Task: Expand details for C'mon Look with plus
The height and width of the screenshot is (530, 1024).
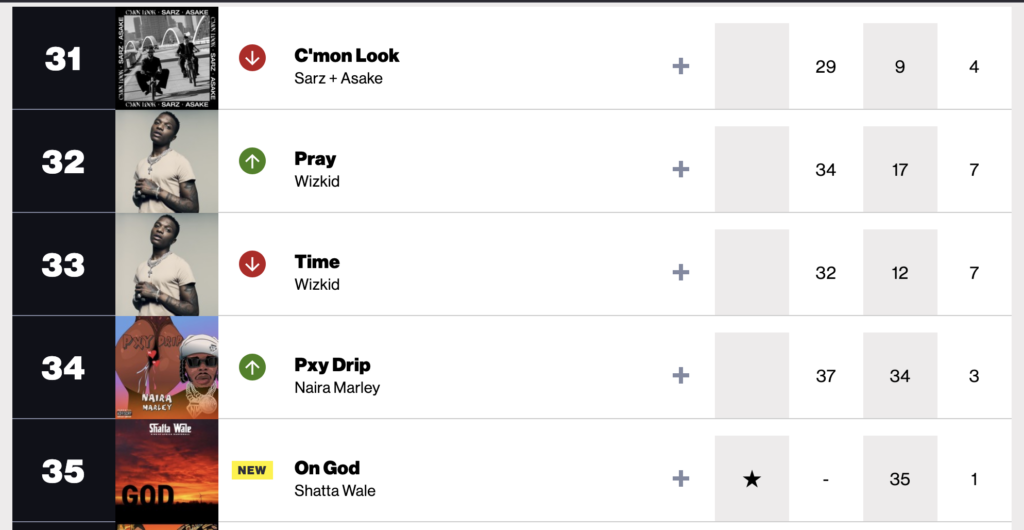Action: [x=681, y=66]
